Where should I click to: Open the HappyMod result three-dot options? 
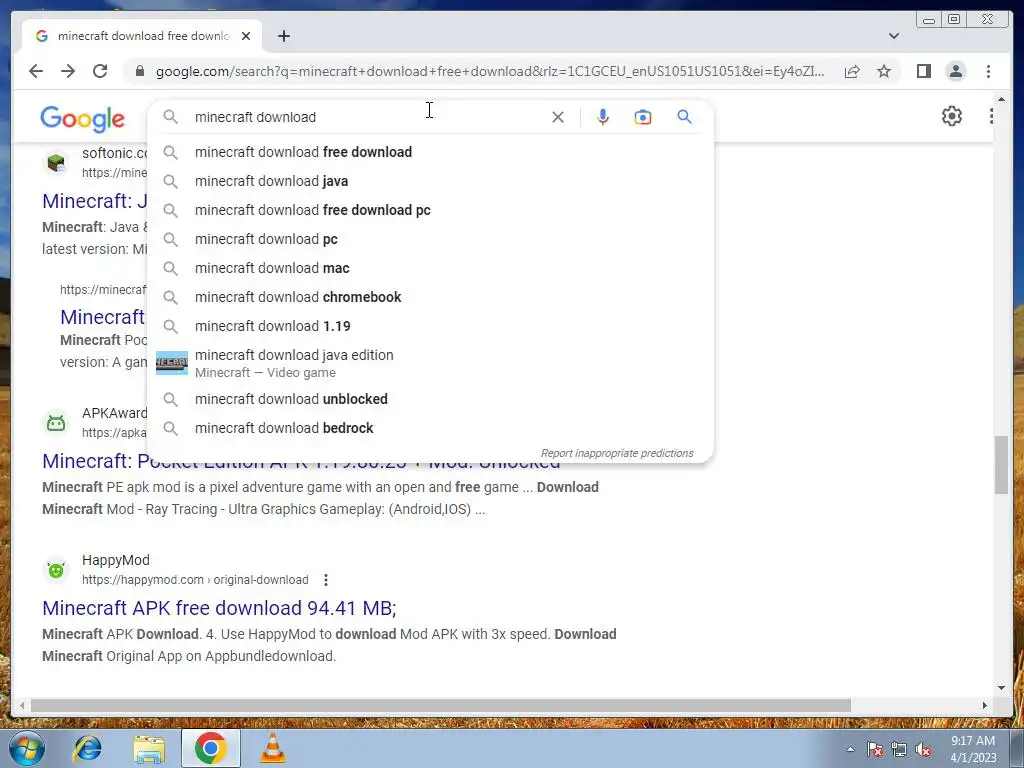point(325,580)
